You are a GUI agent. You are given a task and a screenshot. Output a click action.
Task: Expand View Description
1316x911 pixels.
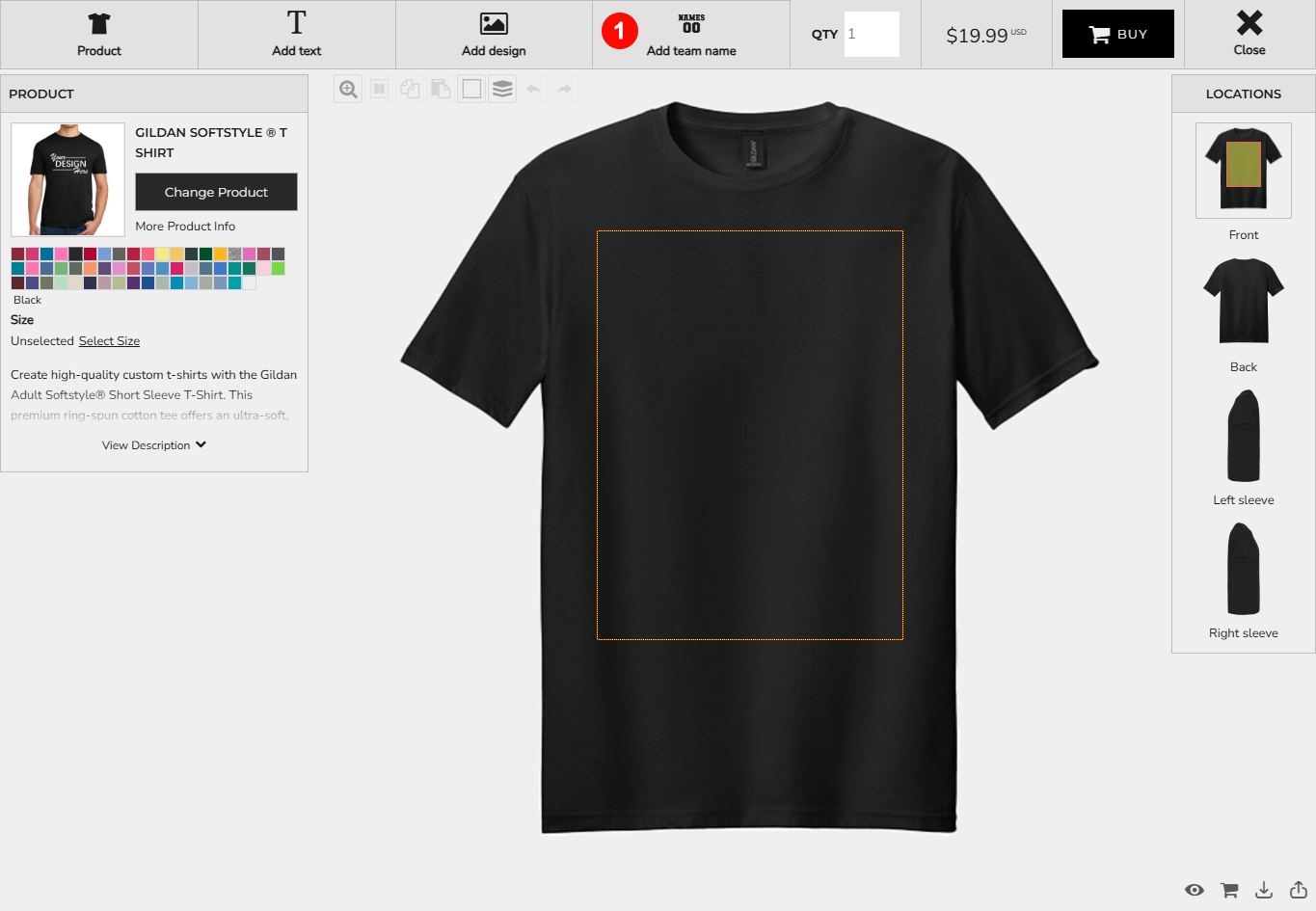click(x=154, y=445)
